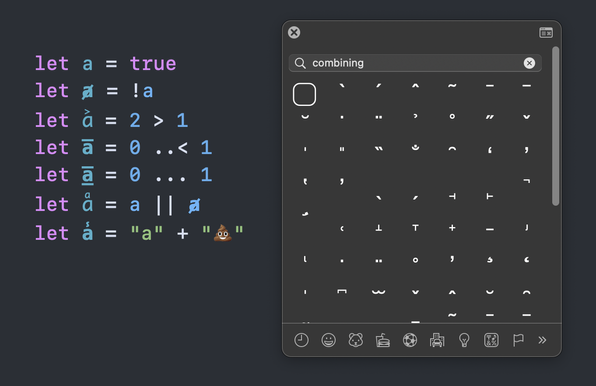Click the '..<' half-open range operator
The width and height of the screenshot is (596, 386).
[171, 148]
